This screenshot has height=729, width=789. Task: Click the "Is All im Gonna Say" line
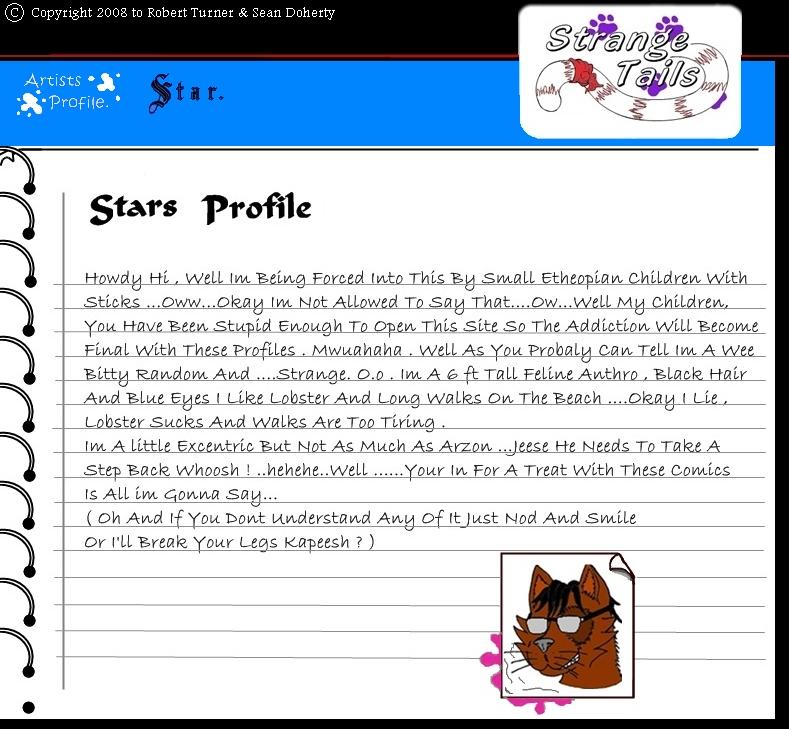tap(181, 494)
